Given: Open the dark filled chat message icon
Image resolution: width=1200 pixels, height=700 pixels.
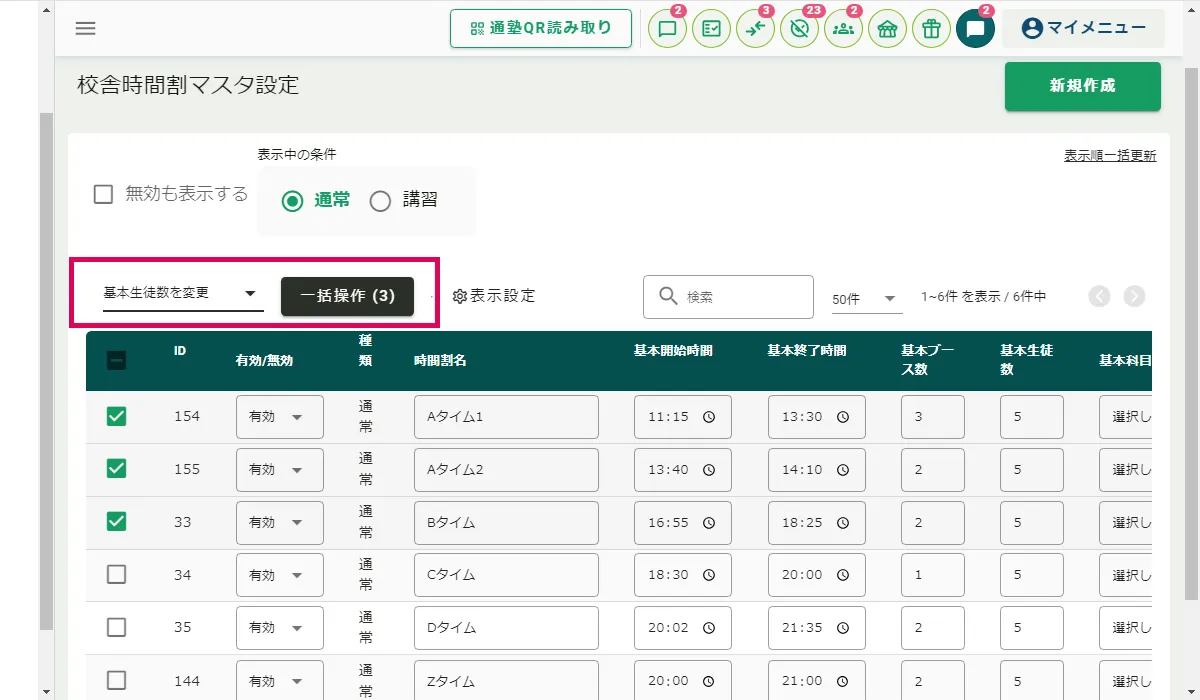Looking at the screenshot, I should coord(975,29).
